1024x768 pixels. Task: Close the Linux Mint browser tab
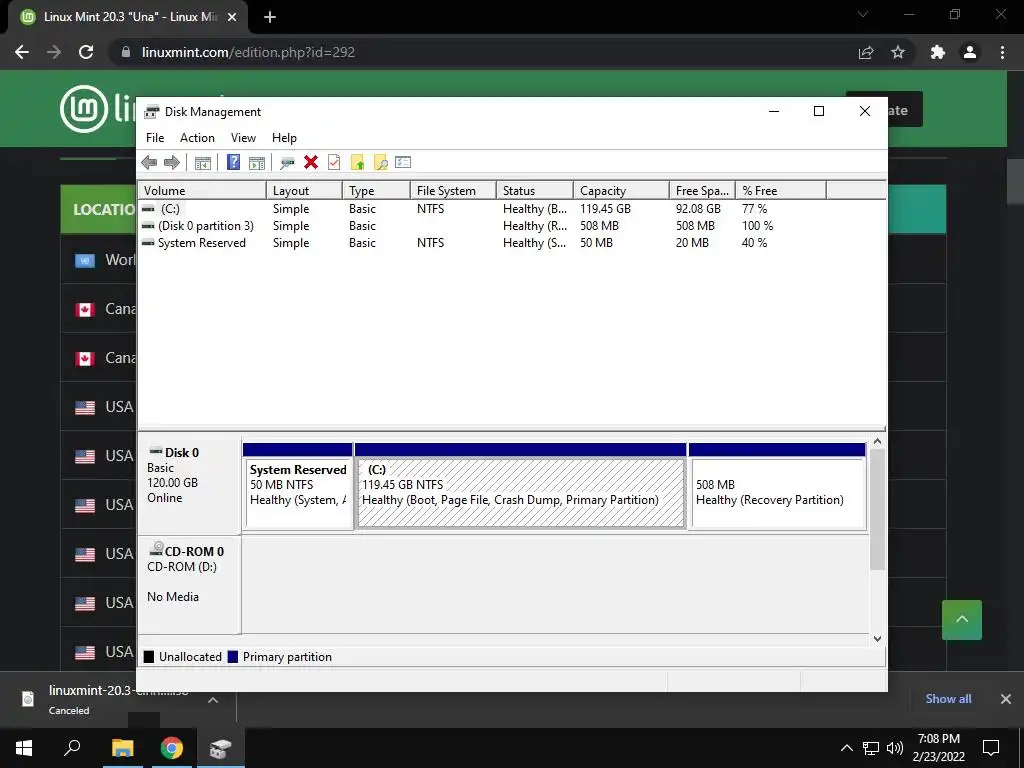tap(232, 17)
